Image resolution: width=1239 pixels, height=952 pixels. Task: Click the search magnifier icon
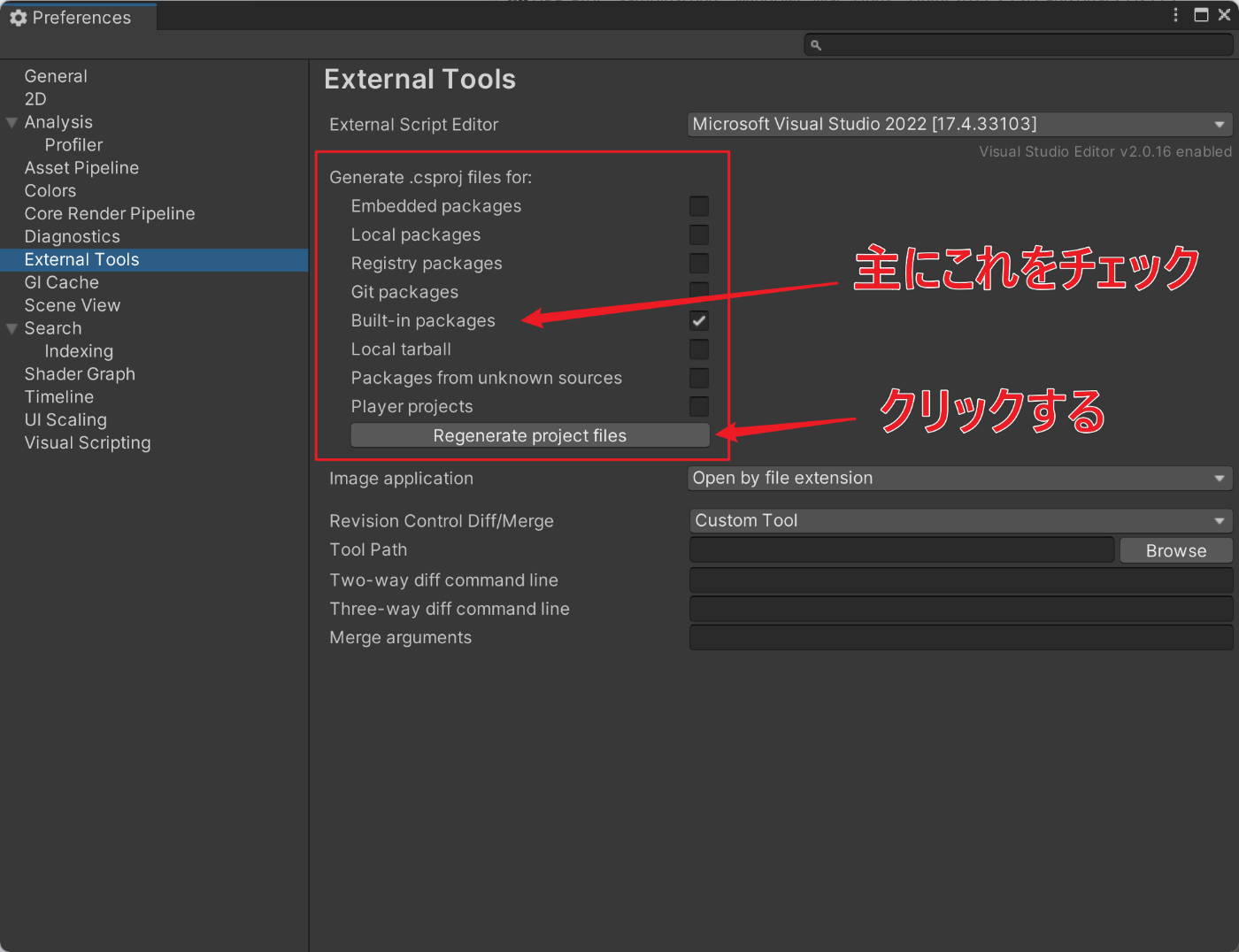tap(816, 45)
